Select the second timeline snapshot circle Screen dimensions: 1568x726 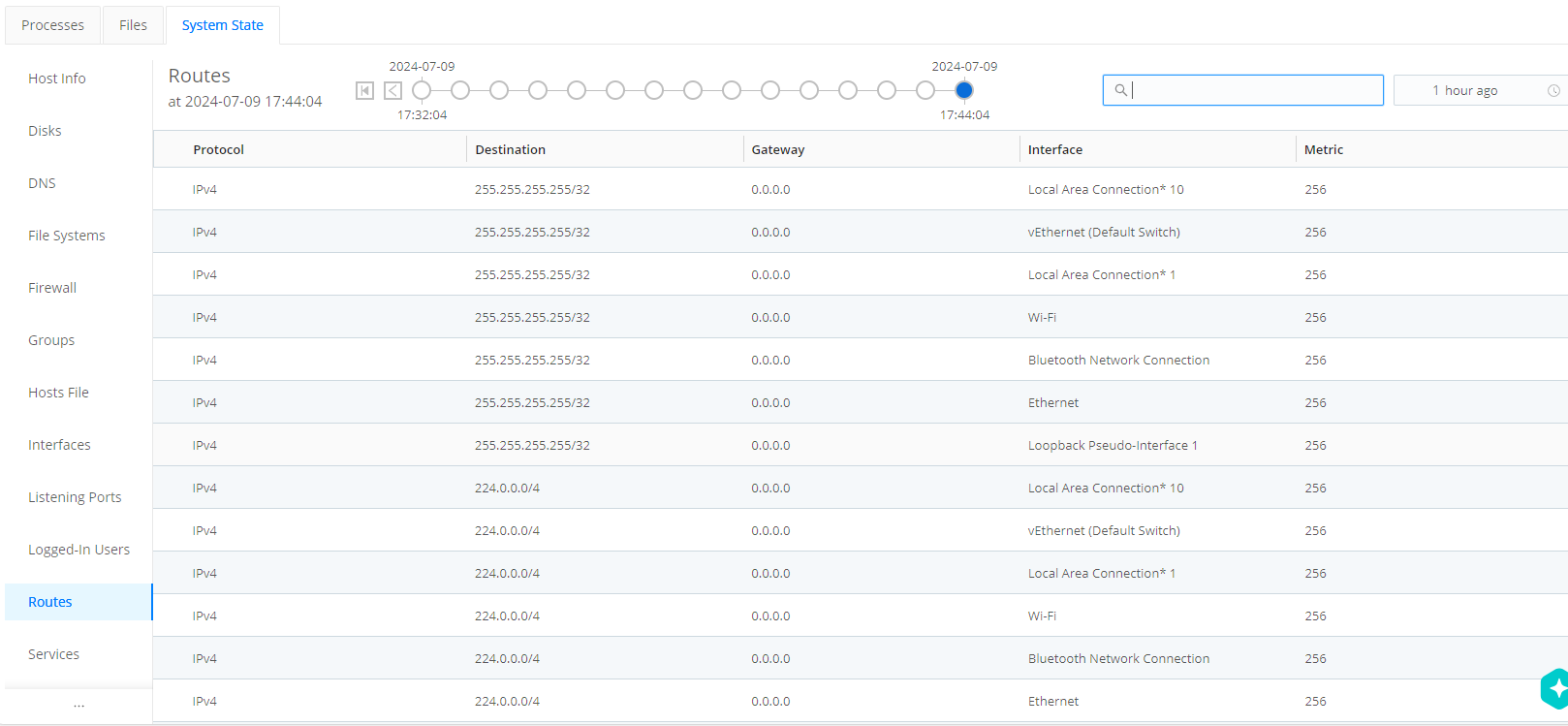click(460, 90)
